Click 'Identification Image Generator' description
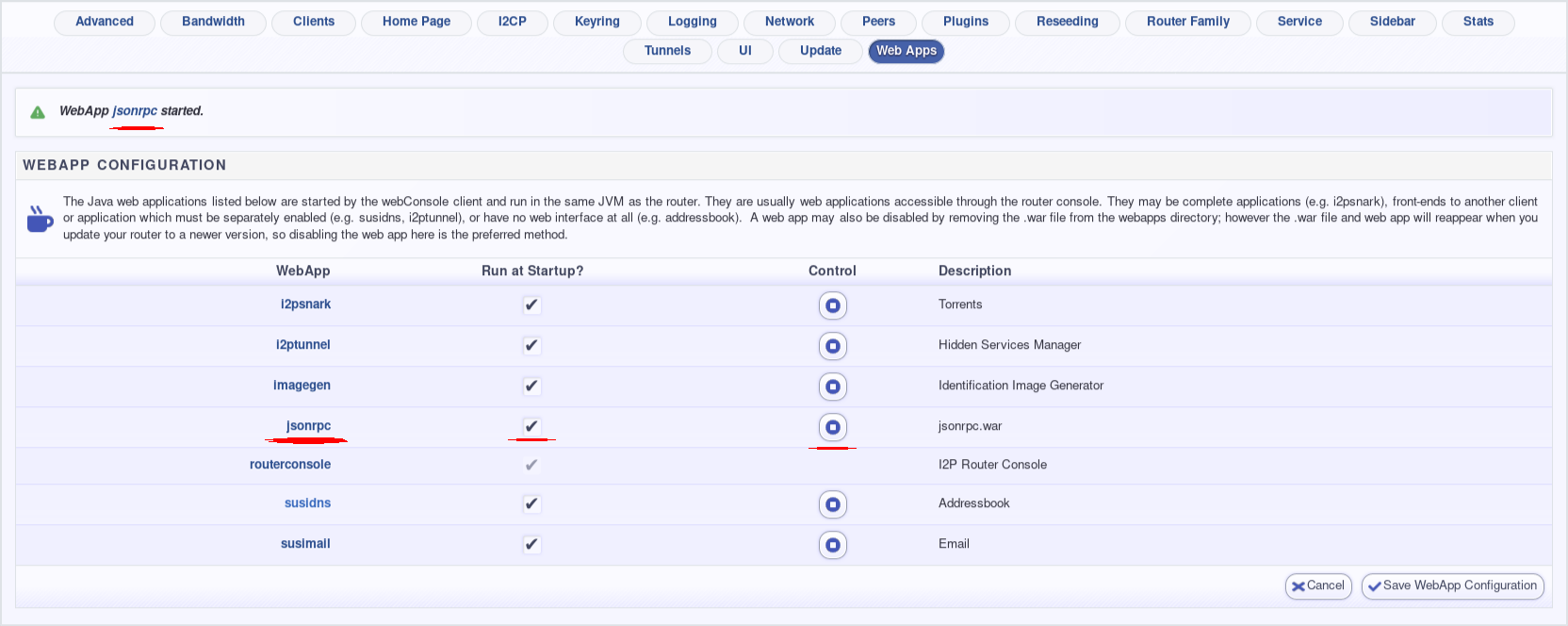1568x626 pixels. click(x=1021, y=386)
